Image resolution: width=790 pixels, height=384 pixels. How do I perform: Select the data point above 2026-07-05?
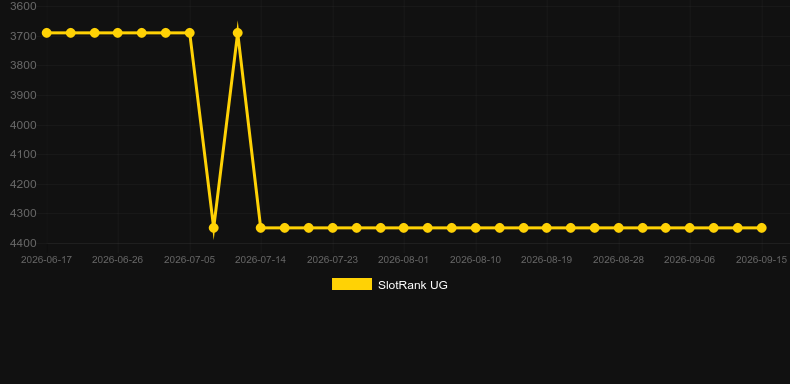(x=189, y=33)
